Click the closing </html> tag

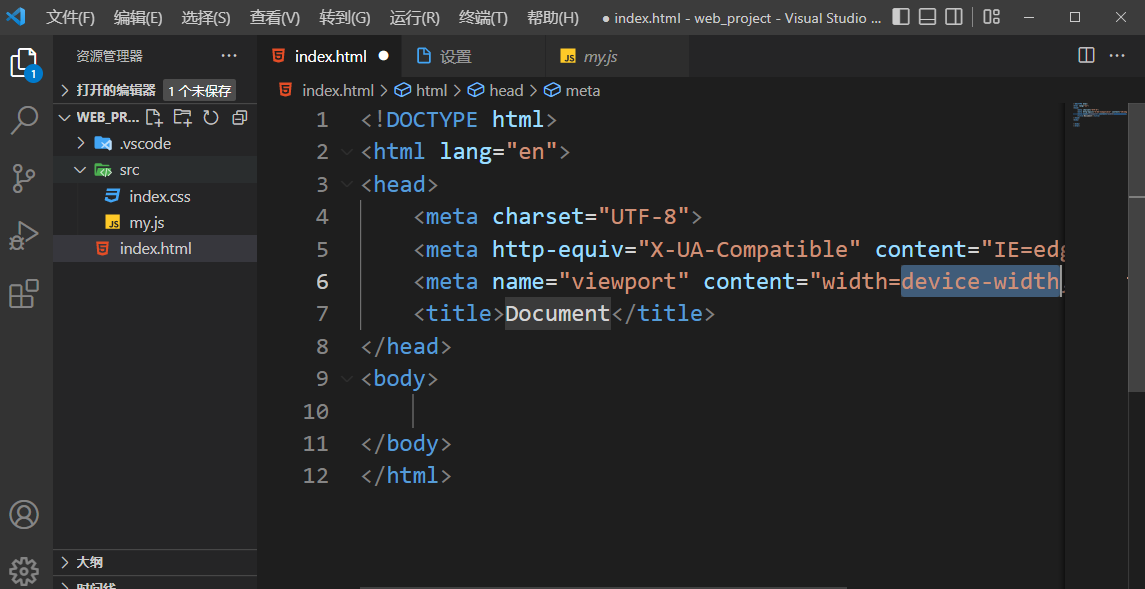[407, 476]
